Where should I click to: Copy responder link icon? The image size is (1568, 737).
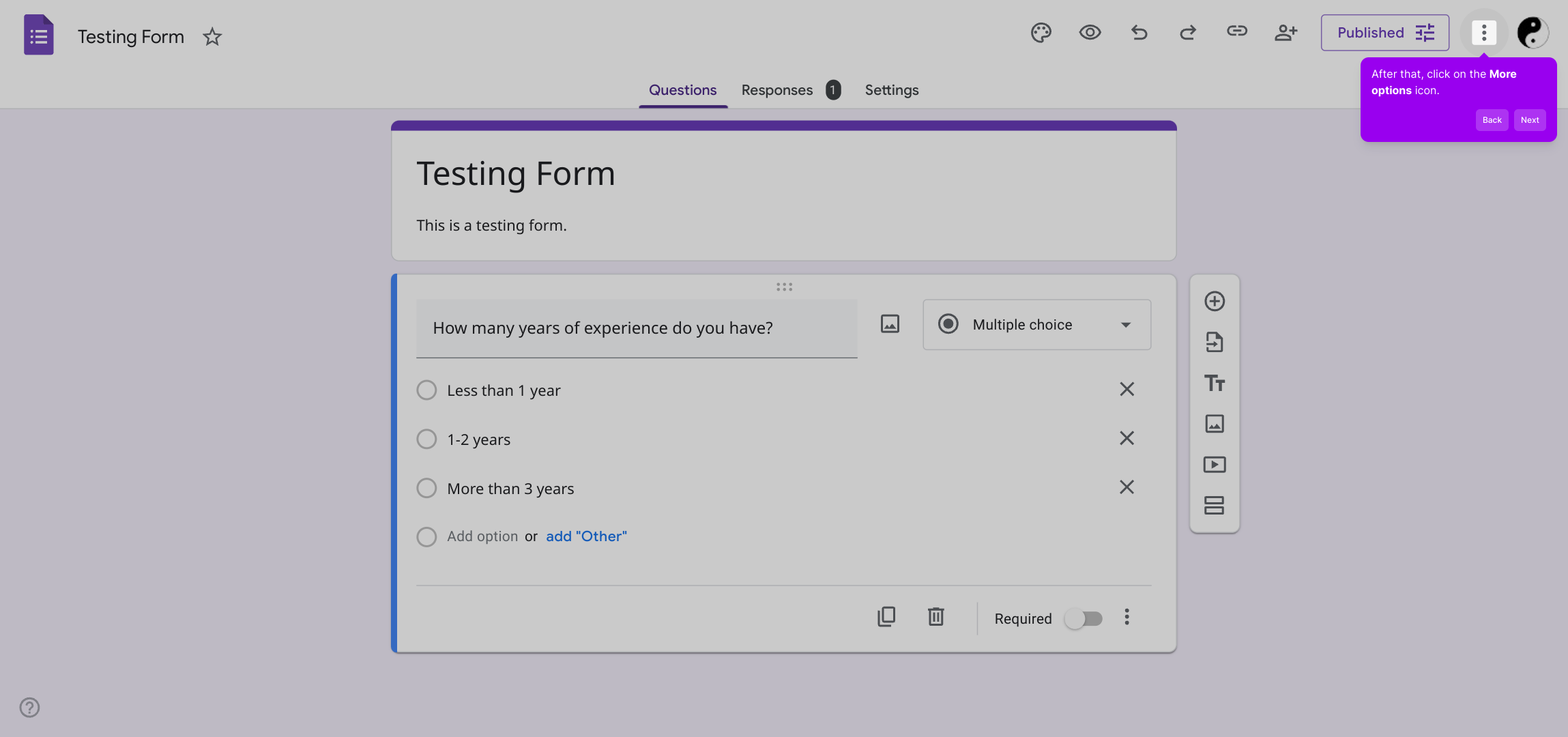pos(1237,31)
